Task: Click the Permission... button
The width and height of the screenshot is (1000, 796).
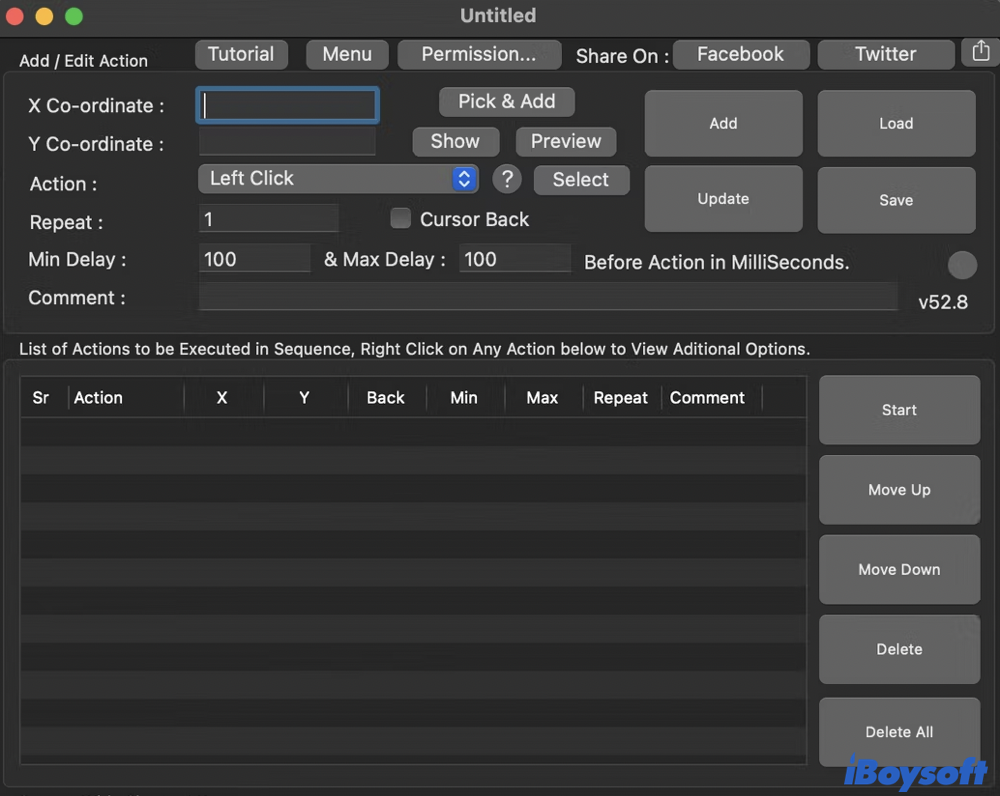Action: (x=479, y=54)
